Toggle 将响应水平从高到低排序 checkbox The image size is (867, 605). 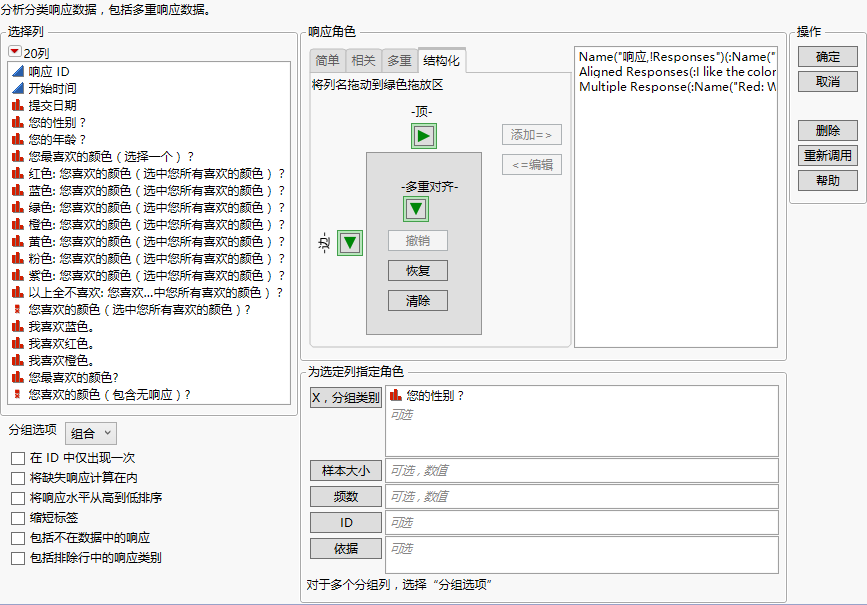(18, 498)
